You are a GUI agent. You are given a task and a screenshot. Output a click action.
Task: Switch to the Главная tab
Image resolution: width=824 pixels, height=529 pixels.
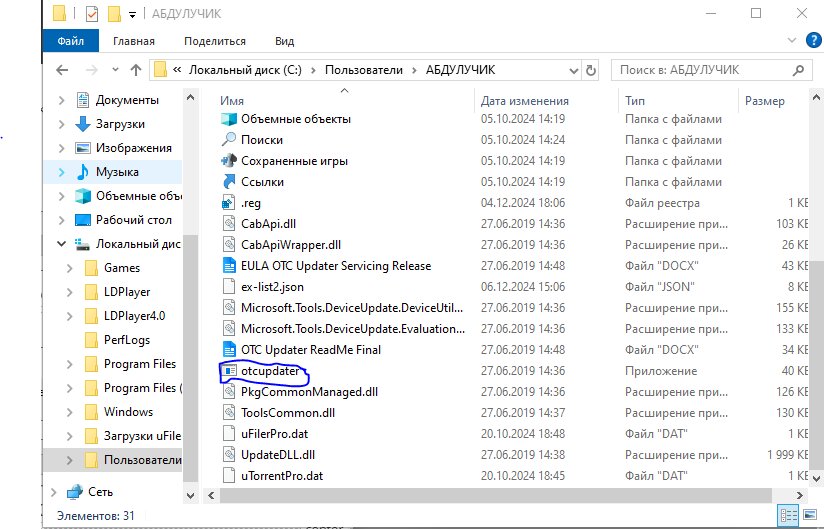[x=133, y=41]
